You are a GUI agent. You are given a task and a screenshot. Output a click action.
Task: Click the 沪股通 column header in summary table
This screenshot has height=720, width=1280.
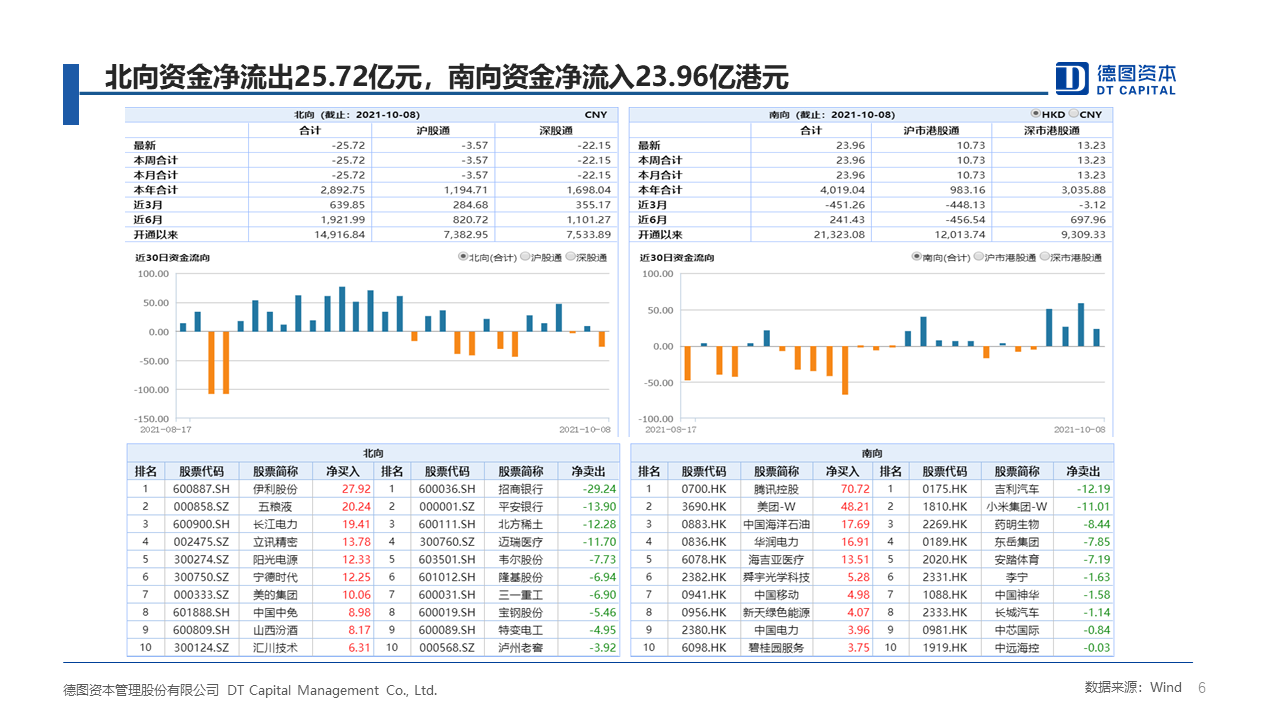[x=433, y=130]
